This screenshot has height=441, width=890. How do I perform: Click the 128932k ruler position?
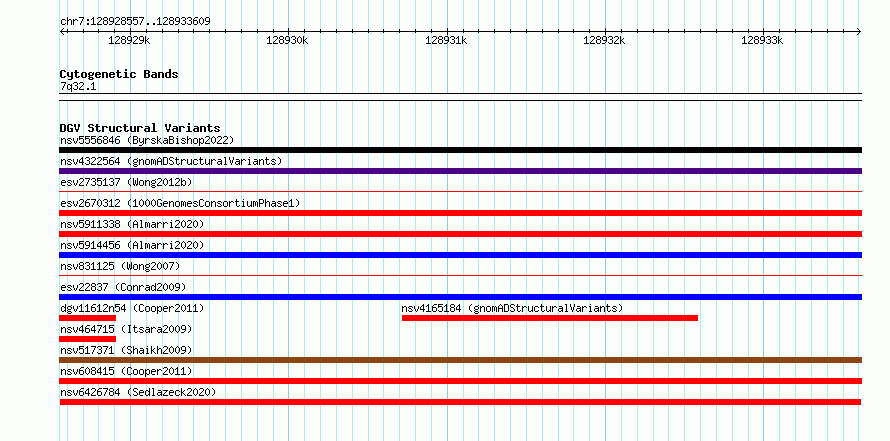pos(604,40)
